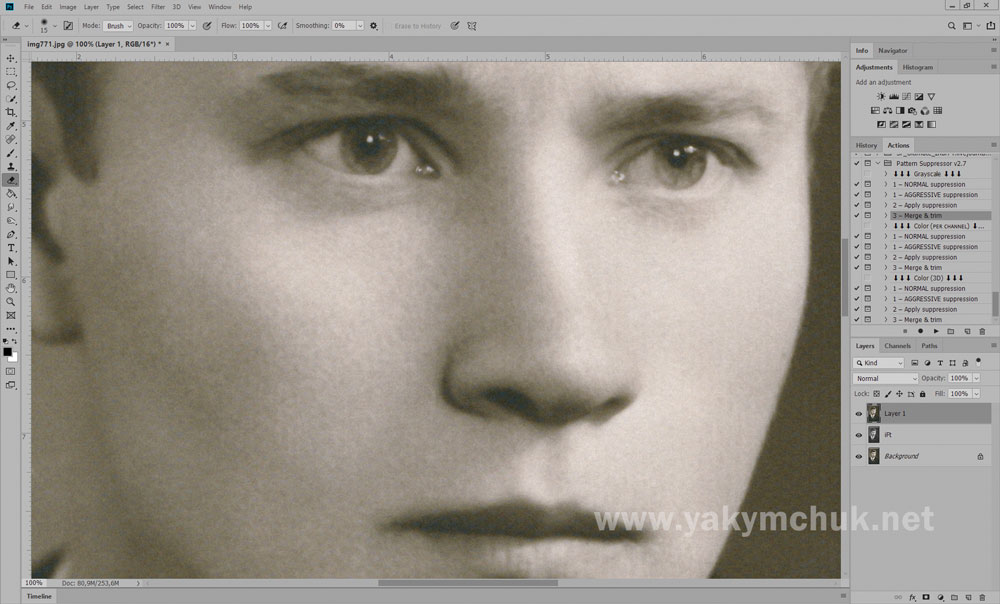Select the Horizontal Type tool
This screenshot has height=604, width=1000.
tap(11, 248)
